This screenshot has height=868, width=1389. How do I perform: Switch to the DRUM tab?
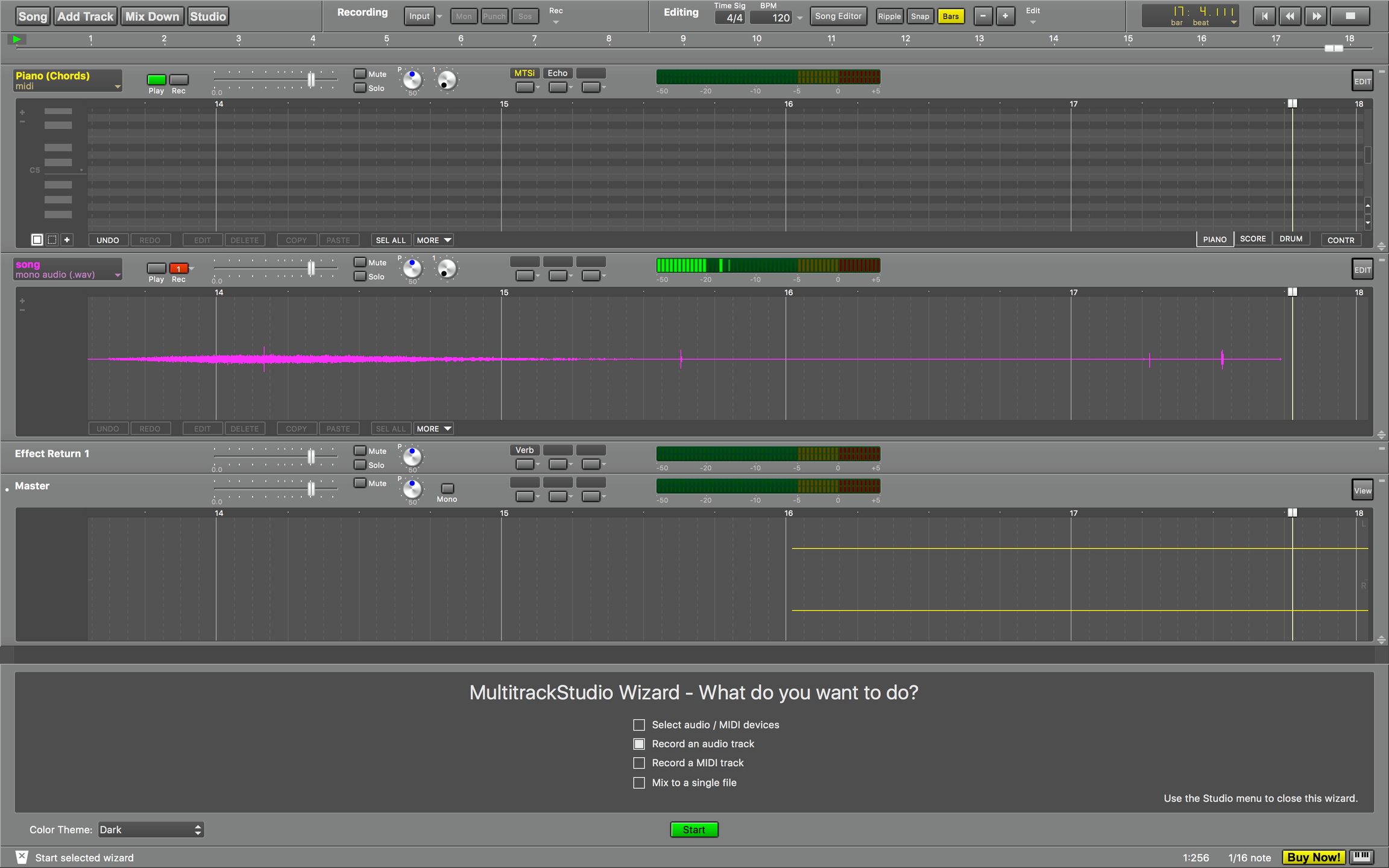point(1291,238)
